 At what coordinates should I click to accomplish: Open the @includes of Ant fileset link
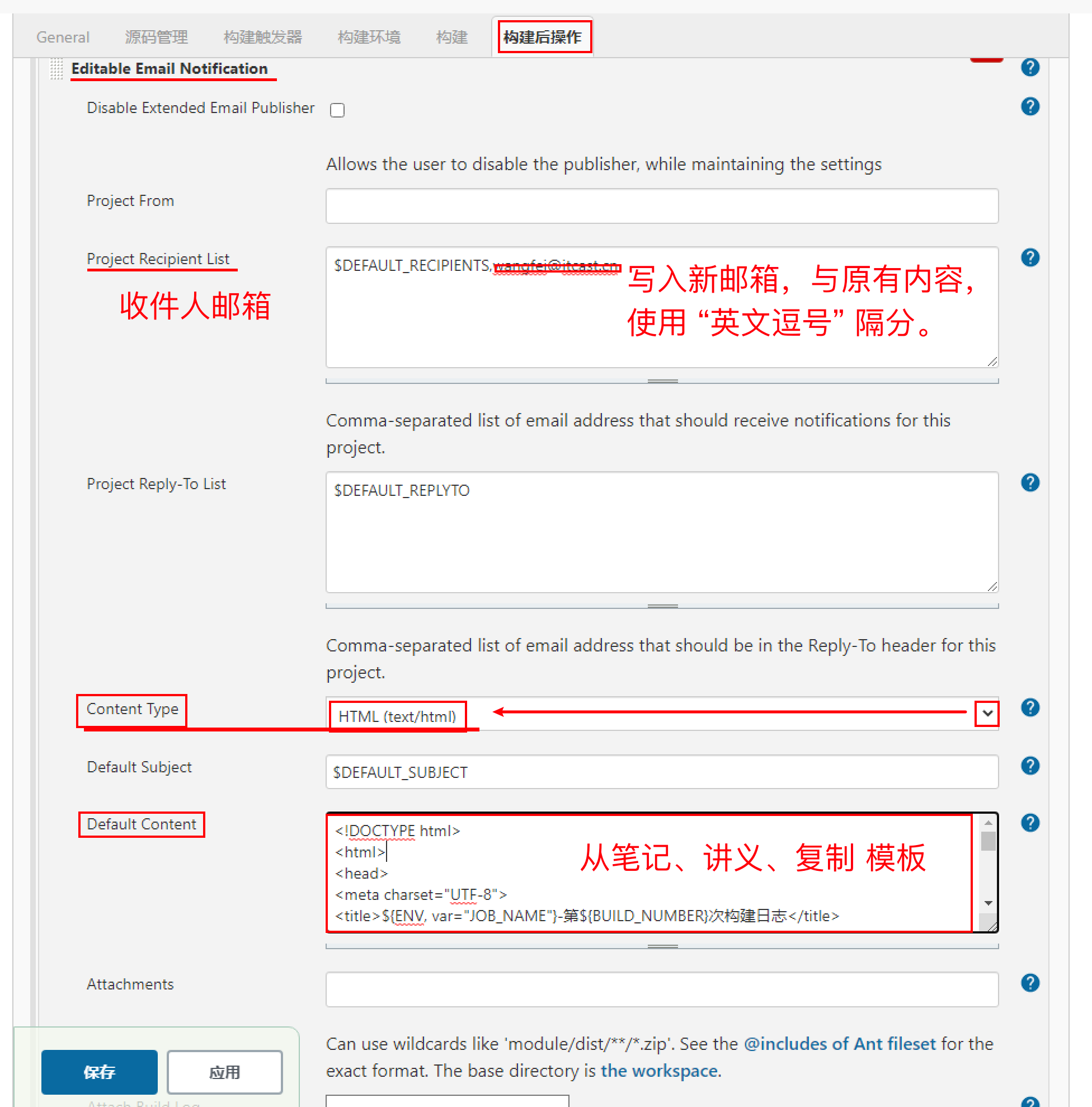click(x=840, y=1044)
